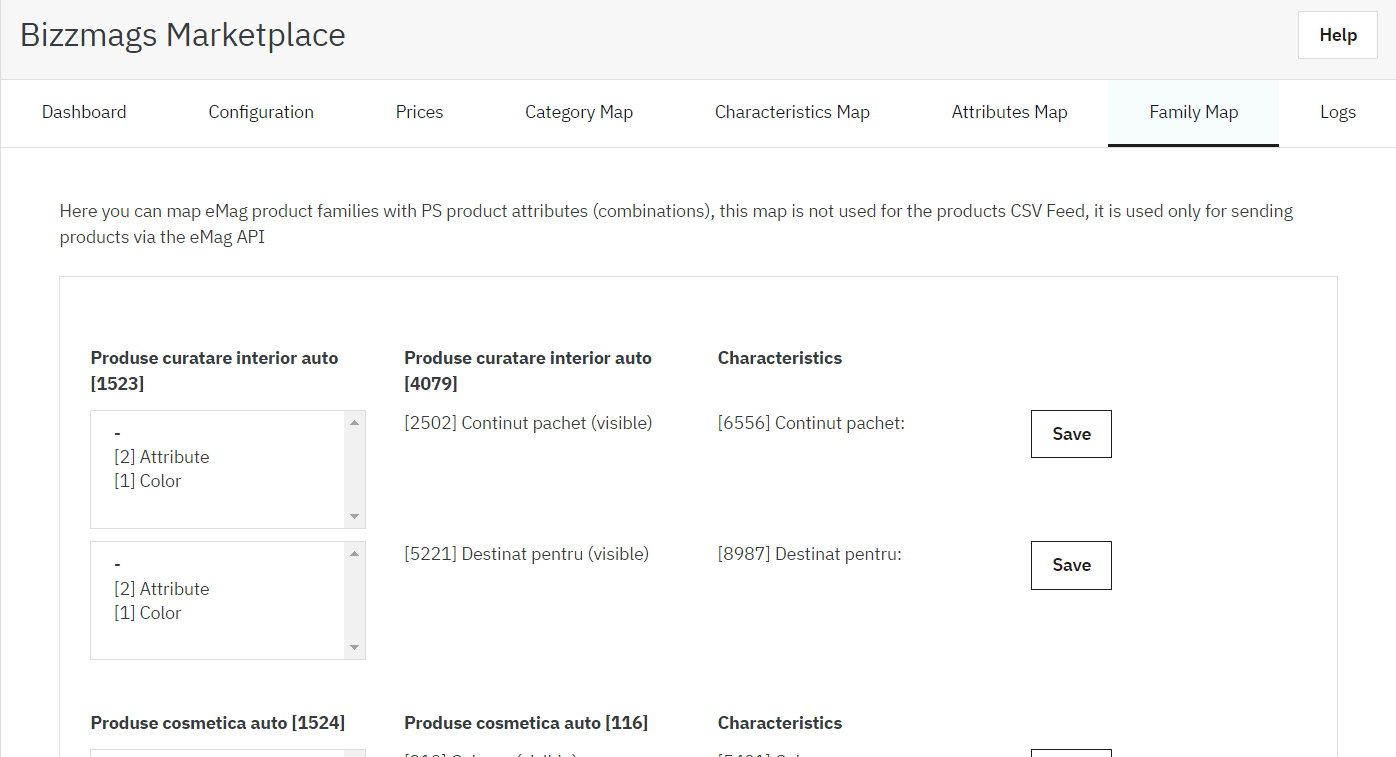
Task: Click 'Produse curatare interior auto [4079]' heading
Action: 528,370
